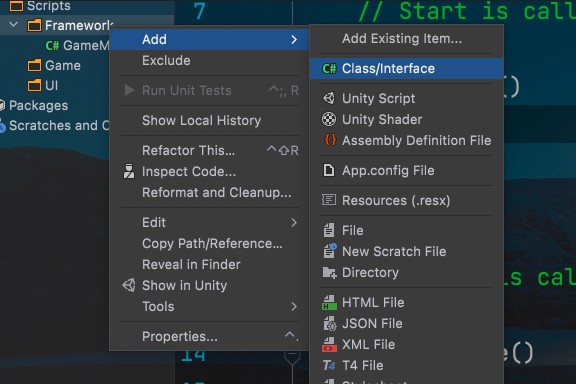Click the Inspect Code inspector icon

(129, 171)
